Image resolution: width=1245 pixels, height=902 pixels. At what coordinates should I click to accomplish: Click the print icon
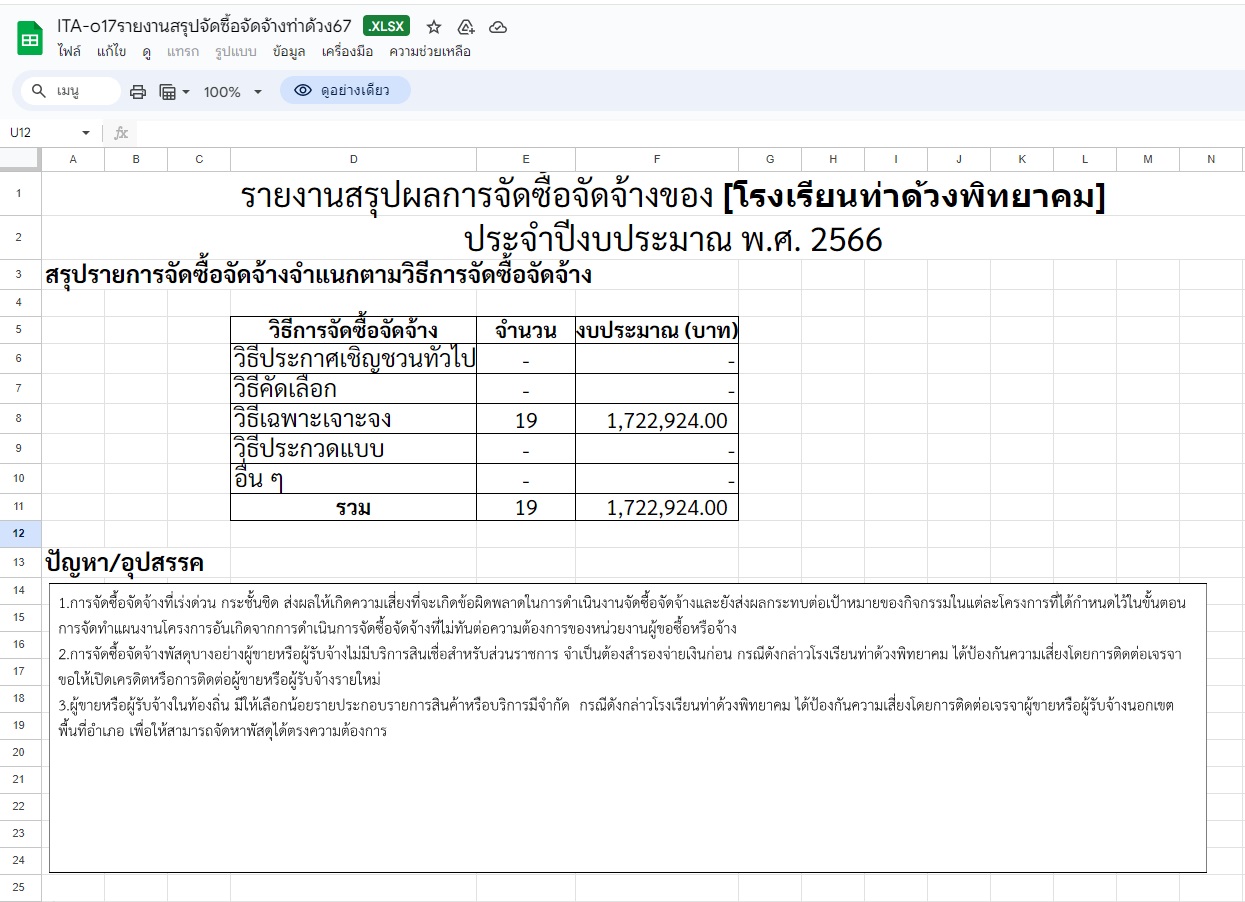coord(138,92)
